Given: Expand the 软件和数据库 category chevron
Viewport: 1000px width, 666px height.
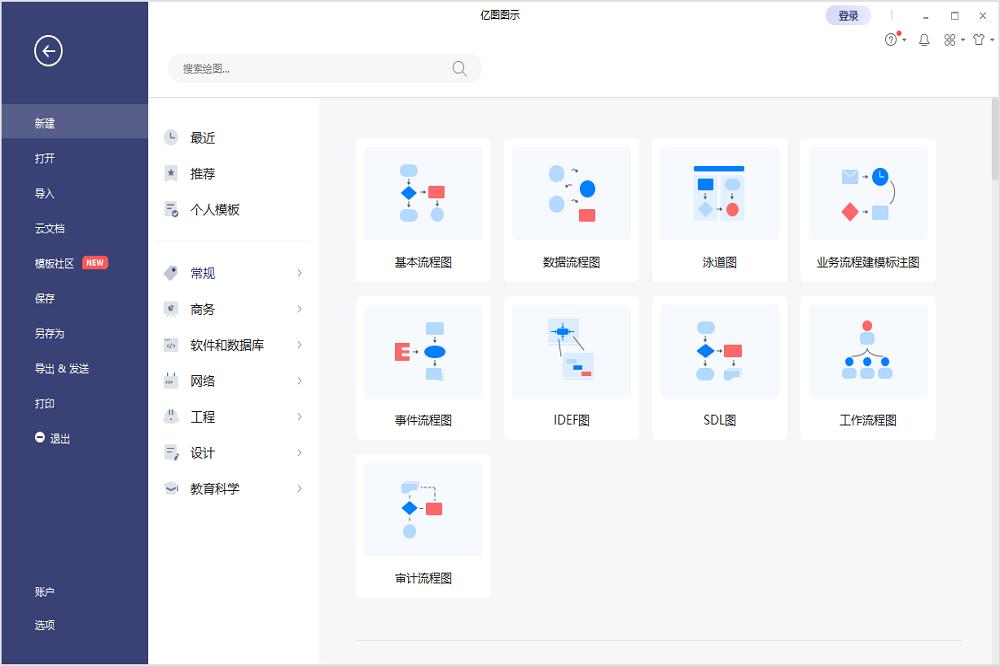Looking at the screenshot, I should click(x=299, y=345).
